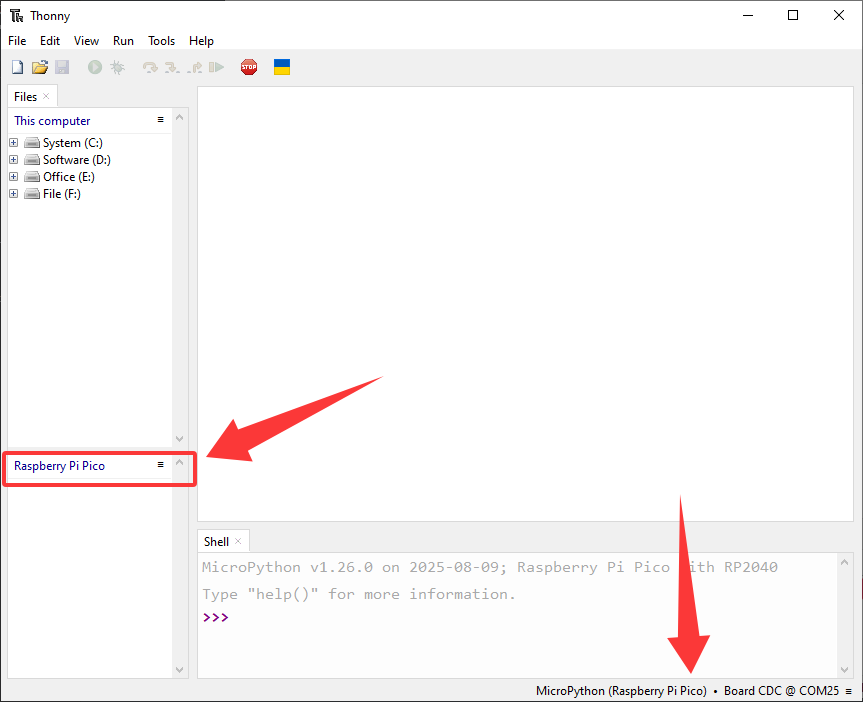This screenshot has width=863, height=702.
Task: Expand the Software (D:) drive node
Action: tap(14, 160)
